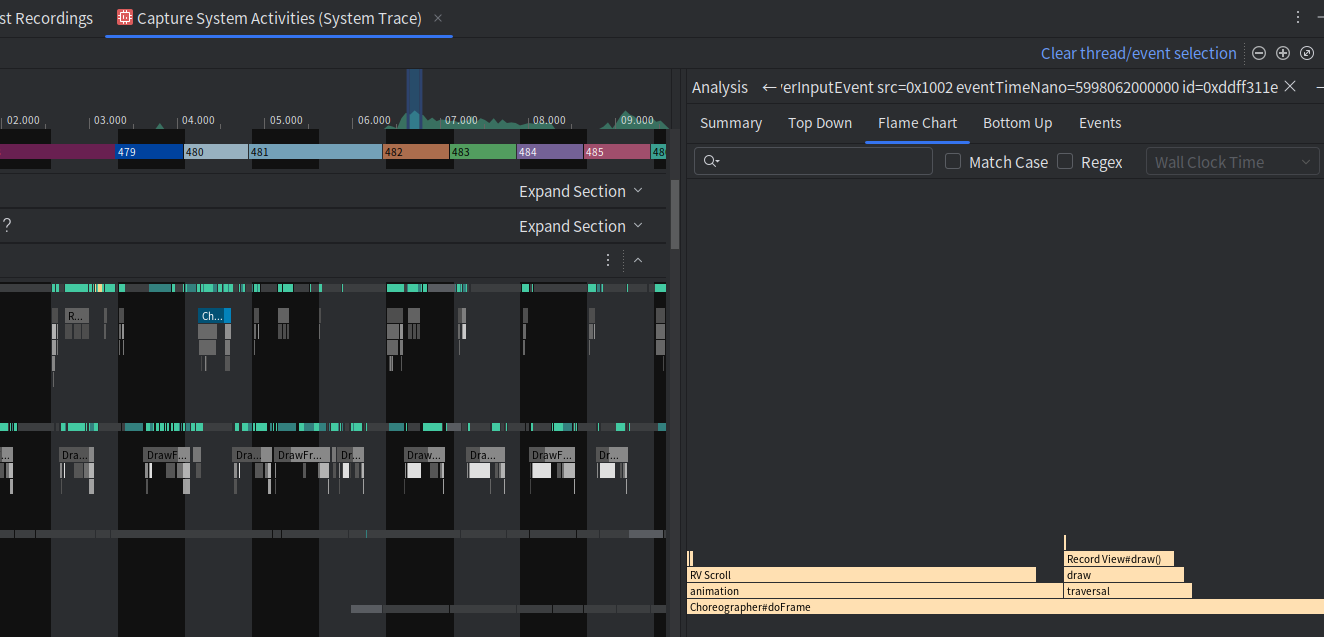This screenshot has width=1324, height=637.
Task: Open the Wall Clock Time dropdown
Action: point(1232,161)
